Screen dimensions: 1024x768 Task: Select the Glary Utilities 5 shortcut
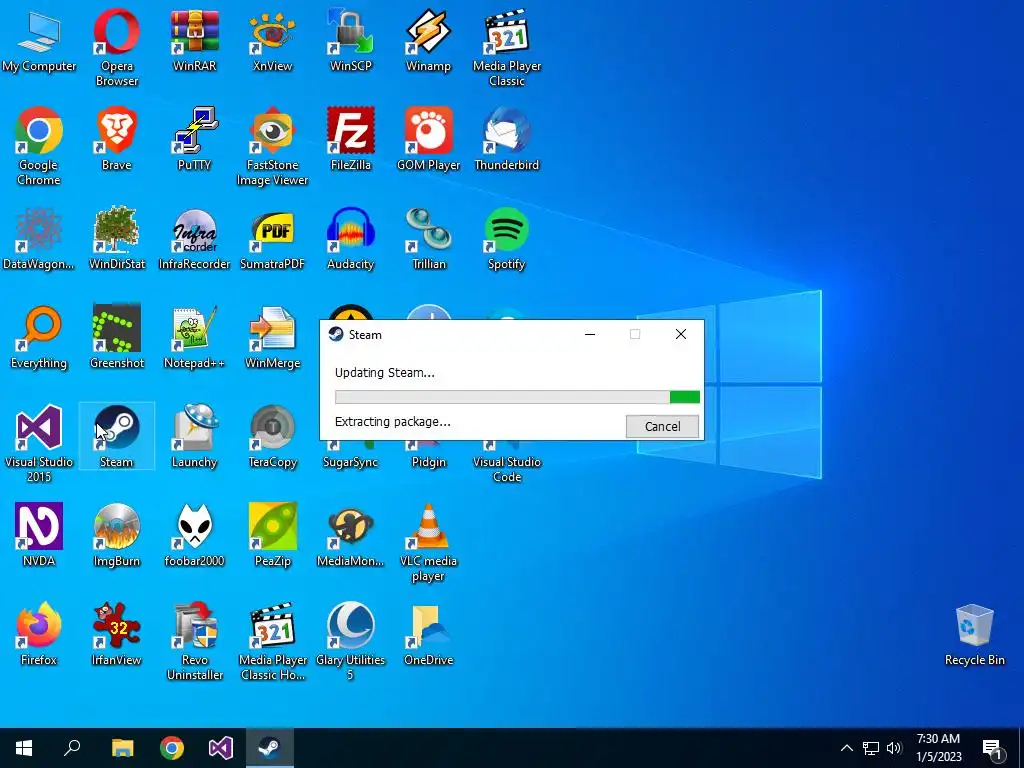pos(351,641)
